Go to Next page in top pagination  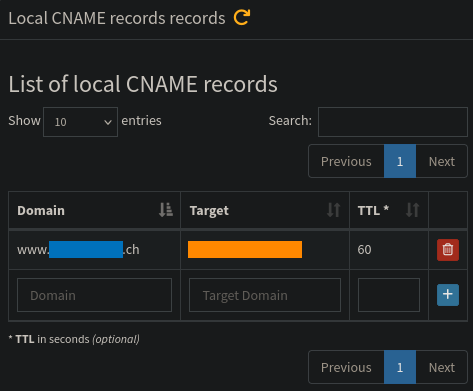441,161
